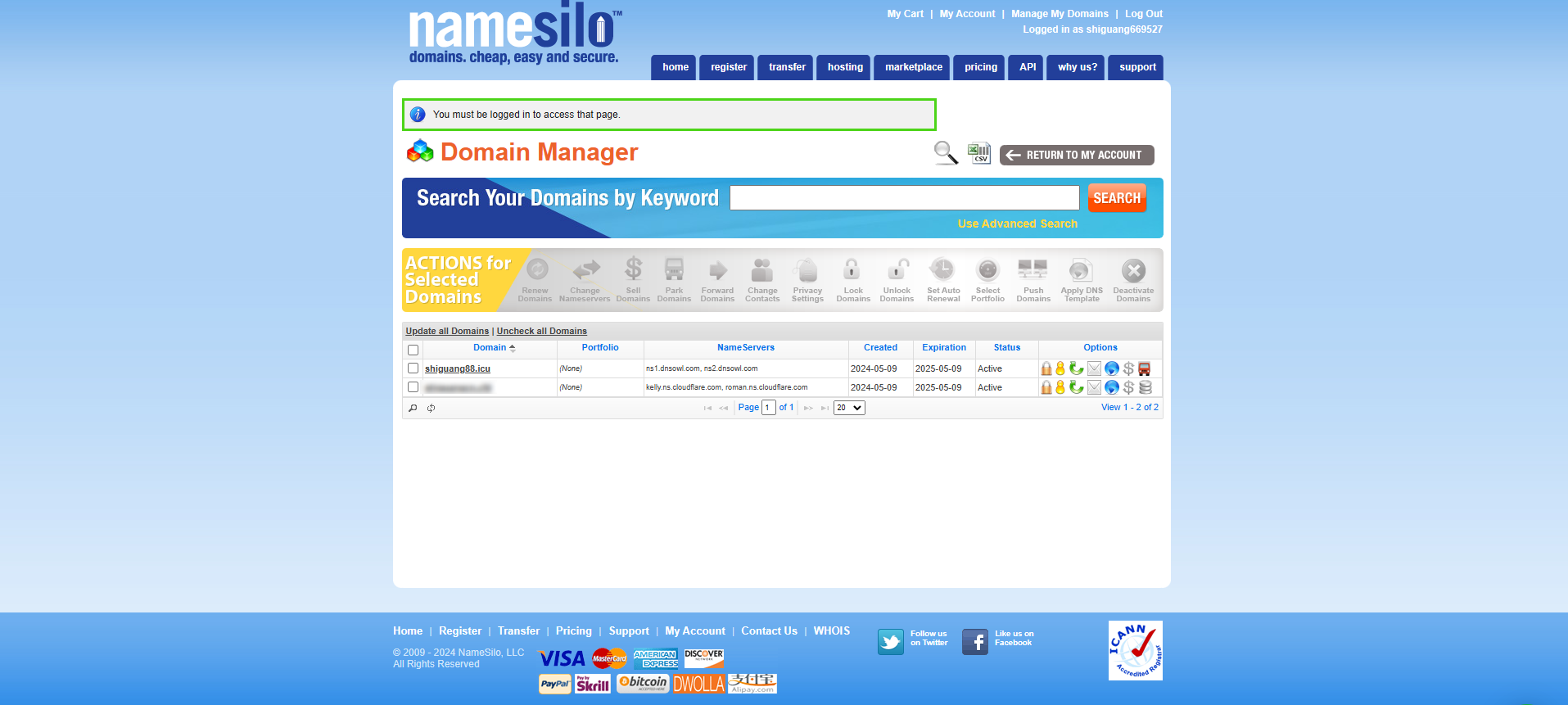Click the Log Out link in the header
The height and width of the screenshot is (705, 1568).
pos(1144,14)
